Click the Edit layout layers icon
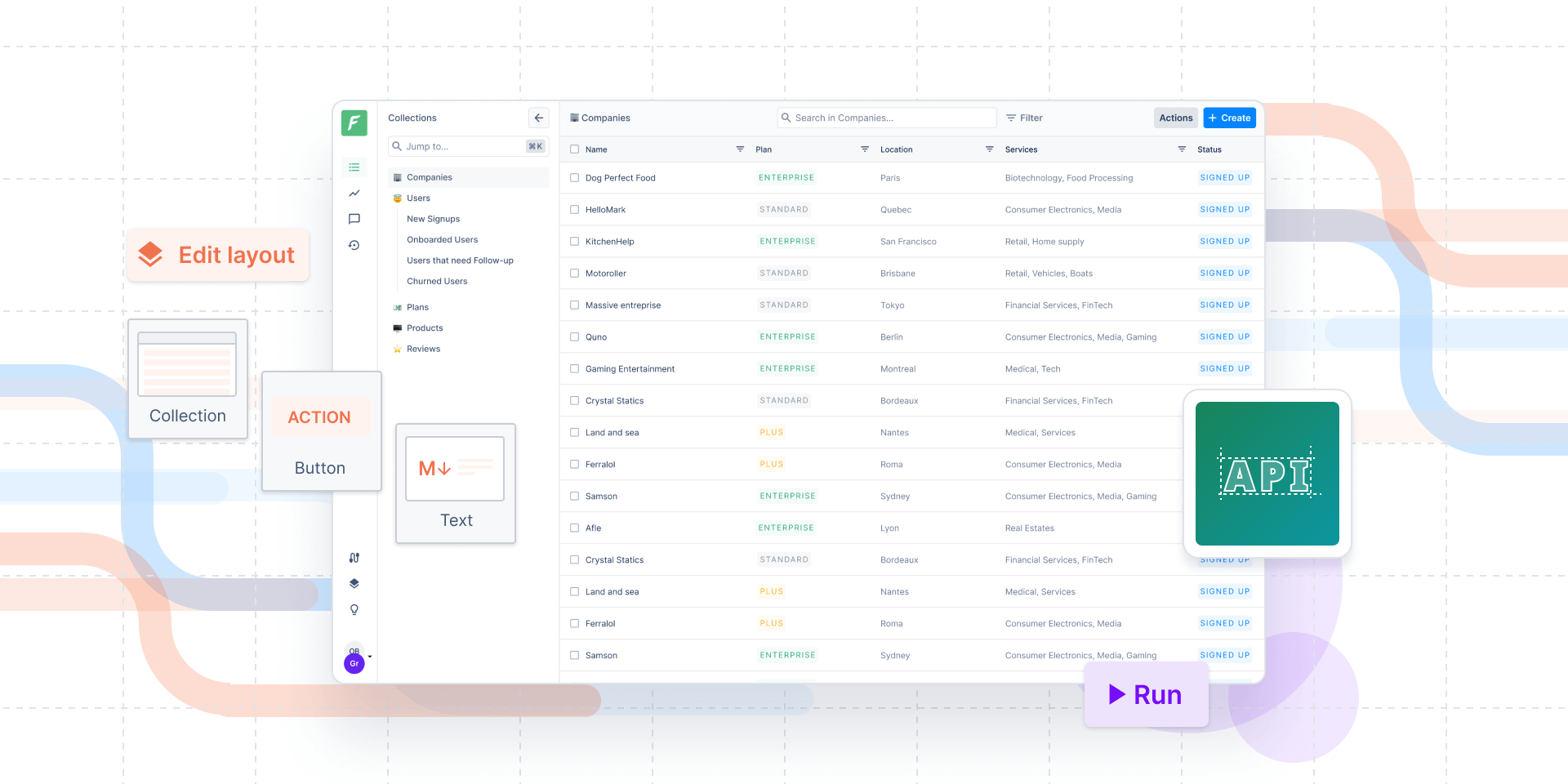 coord(150,255)
